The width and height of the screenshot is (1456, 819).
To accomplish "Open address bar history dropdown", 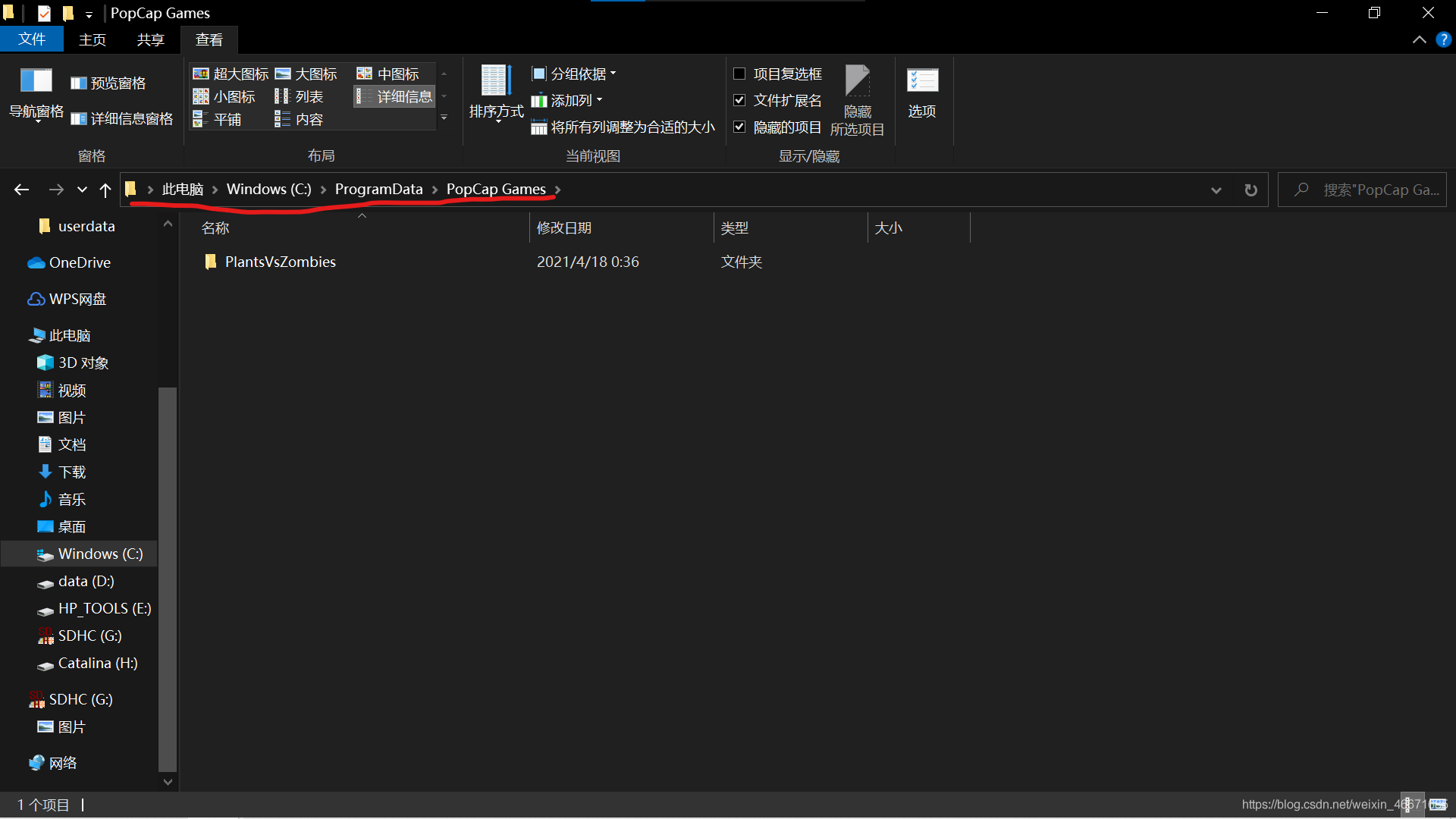I will pos(1216,190).
